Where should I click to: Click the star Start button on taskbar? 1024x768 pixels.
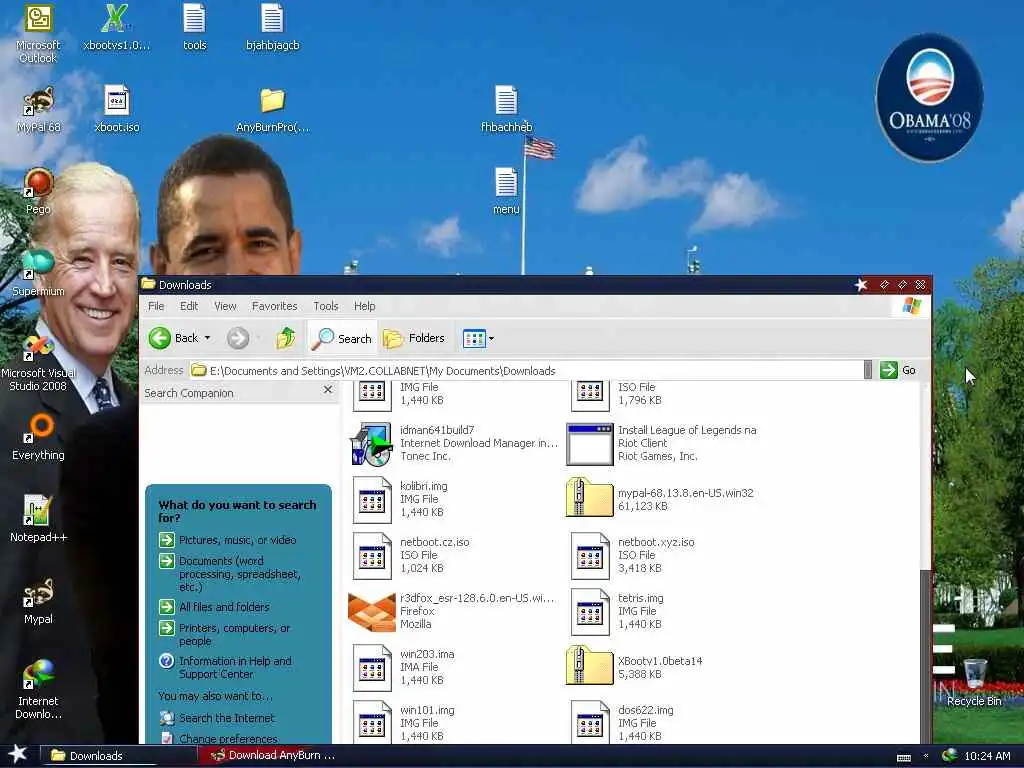[x=17, y=754]
